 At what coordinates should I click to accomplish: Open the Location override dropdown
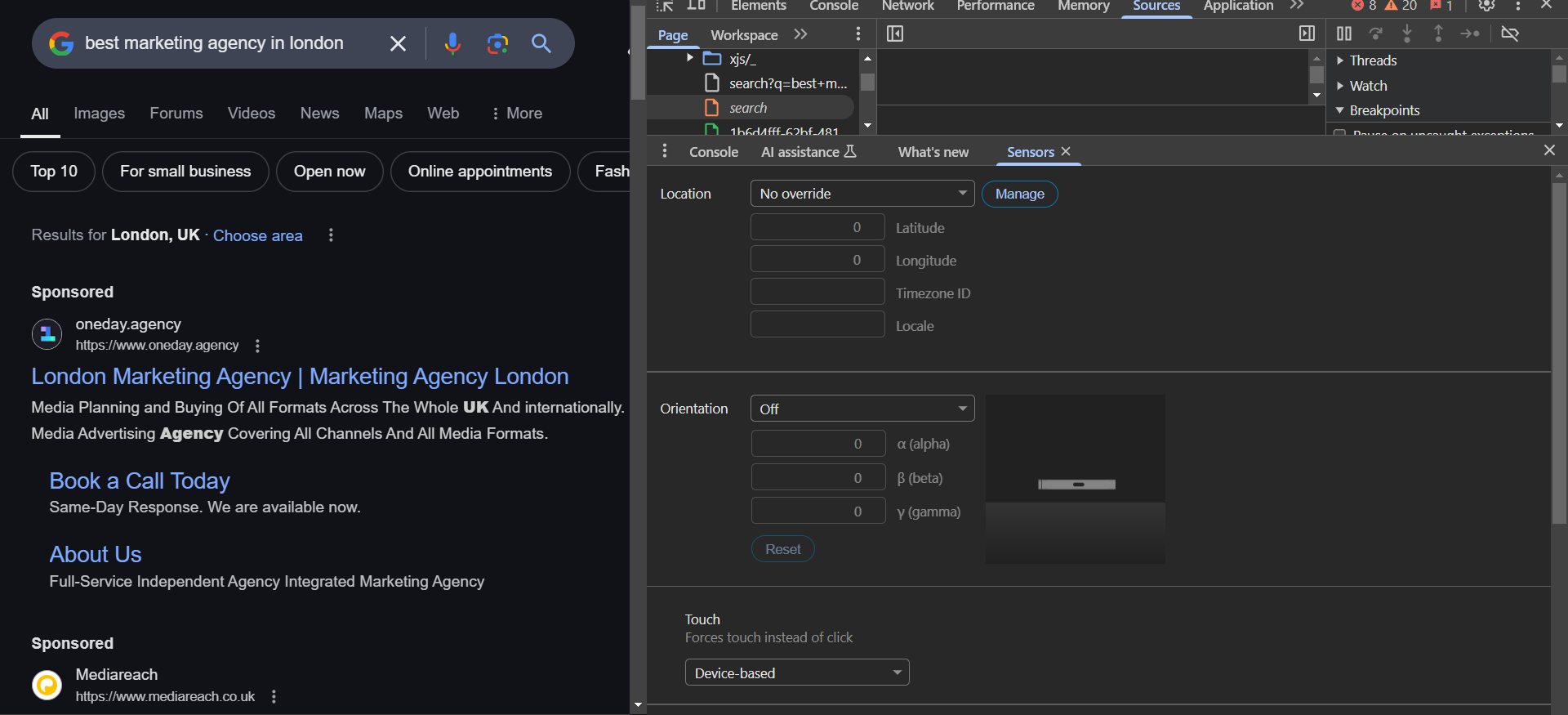pyautogui.click(x=862, y=194)
